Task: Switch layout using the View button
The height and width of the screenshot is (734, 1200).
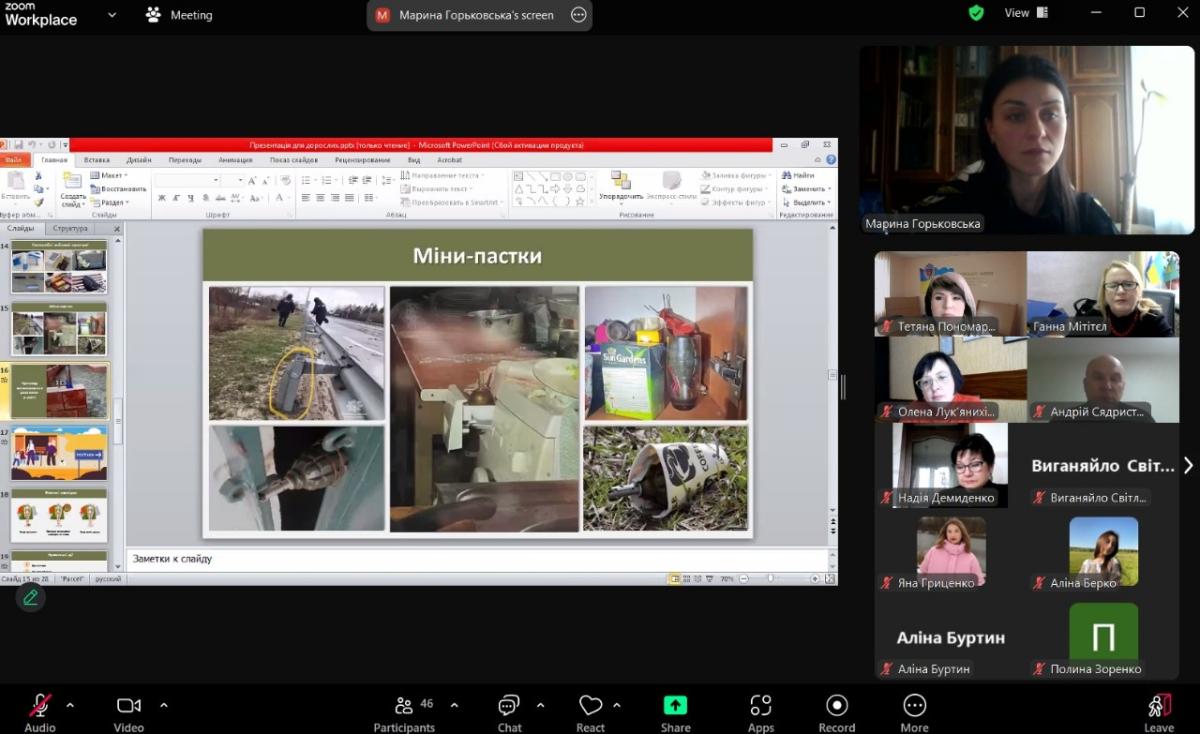Action: coord(1025,13)
